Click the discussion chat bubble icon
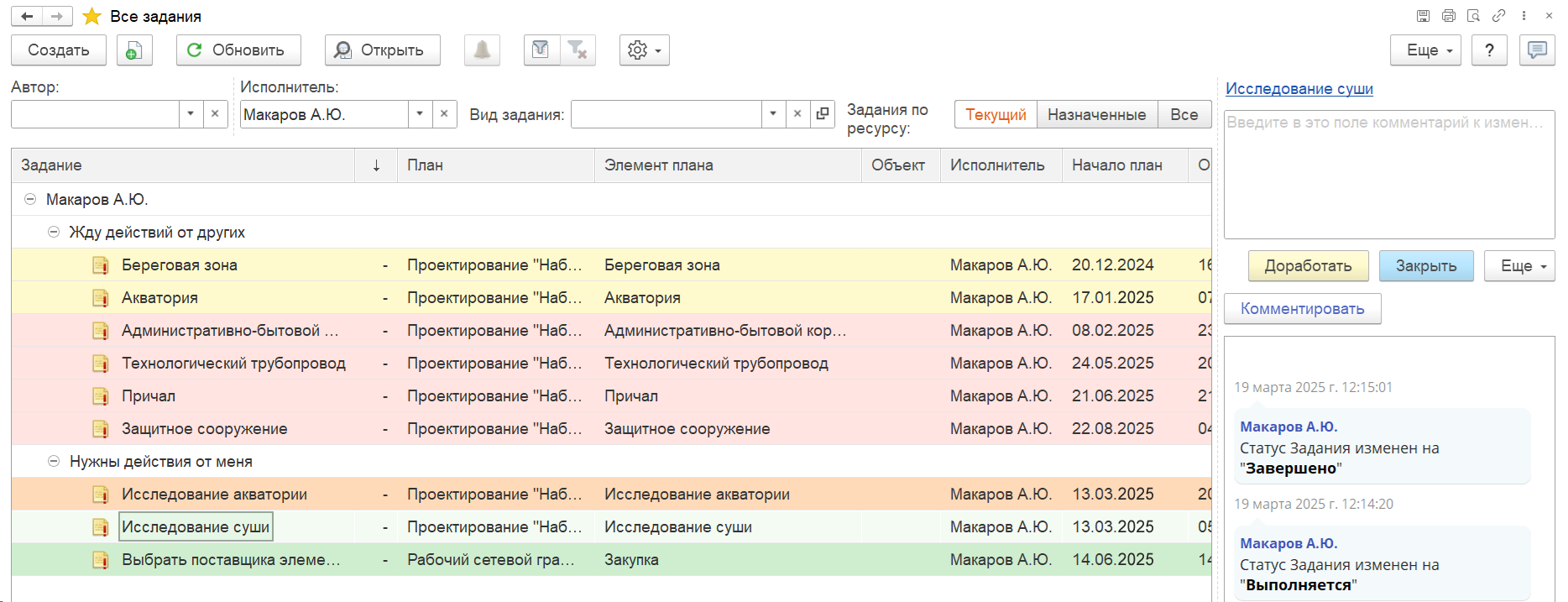Screen dimensions: 1568x602 1536,50
